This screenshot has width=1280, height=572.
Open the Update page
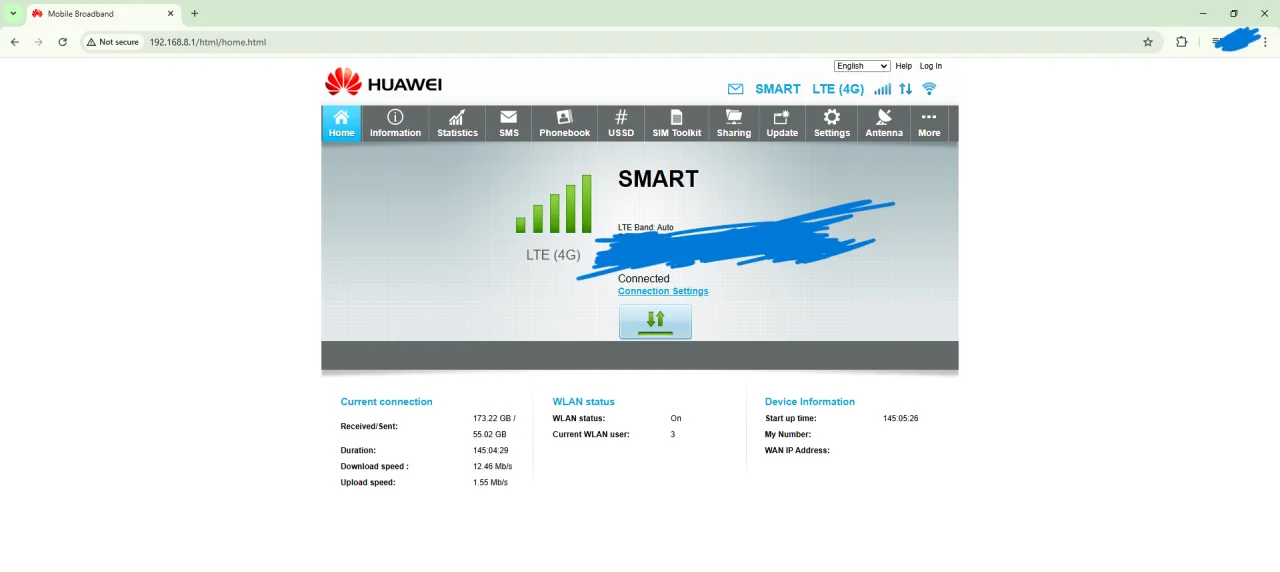[x=782, y=124]
